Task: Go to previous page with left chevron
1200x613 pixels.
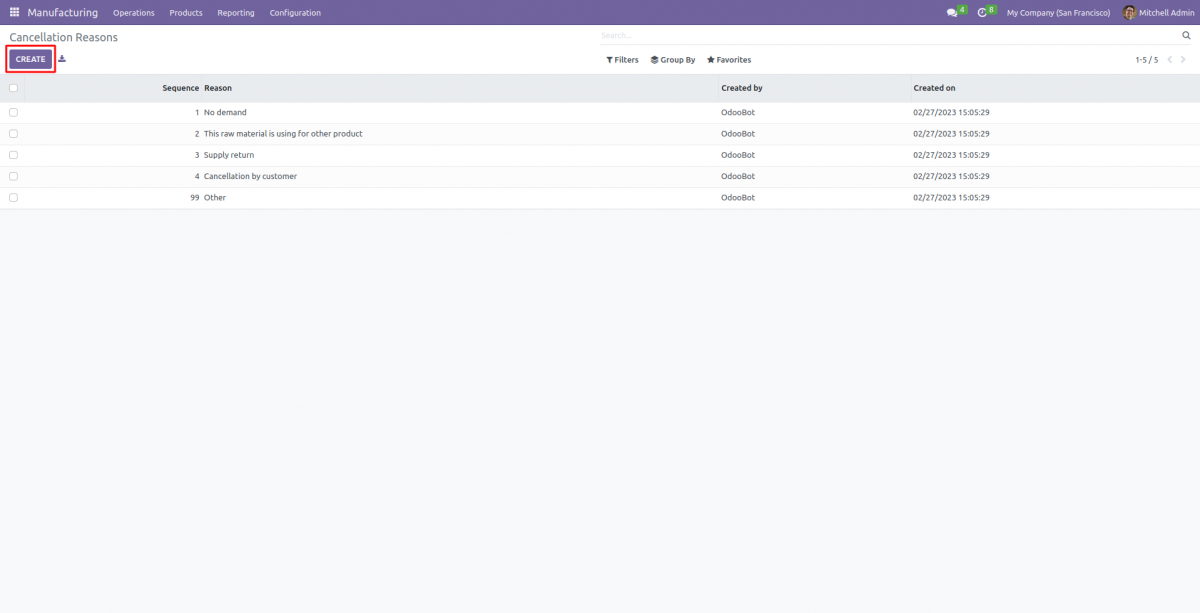Action: pyautogui.click(x=1171, y=59)
